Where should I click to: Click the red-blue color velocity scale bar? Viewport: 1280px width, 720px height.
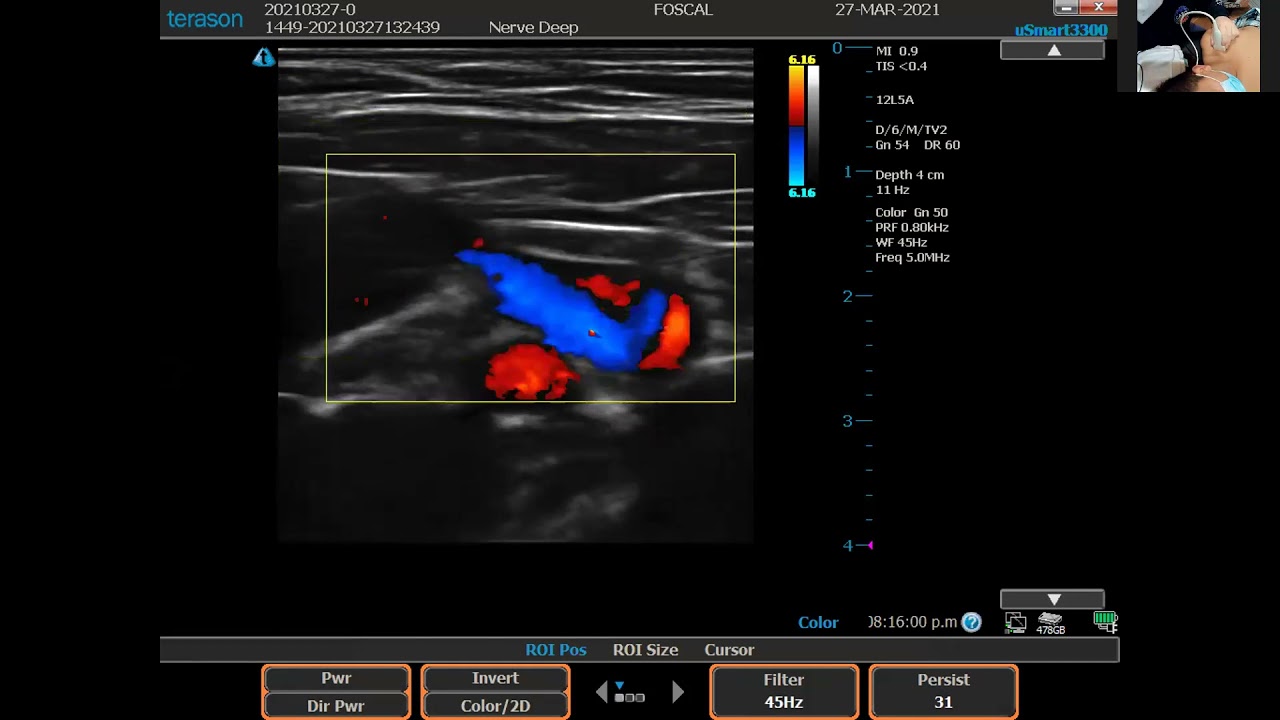point(796,126)
